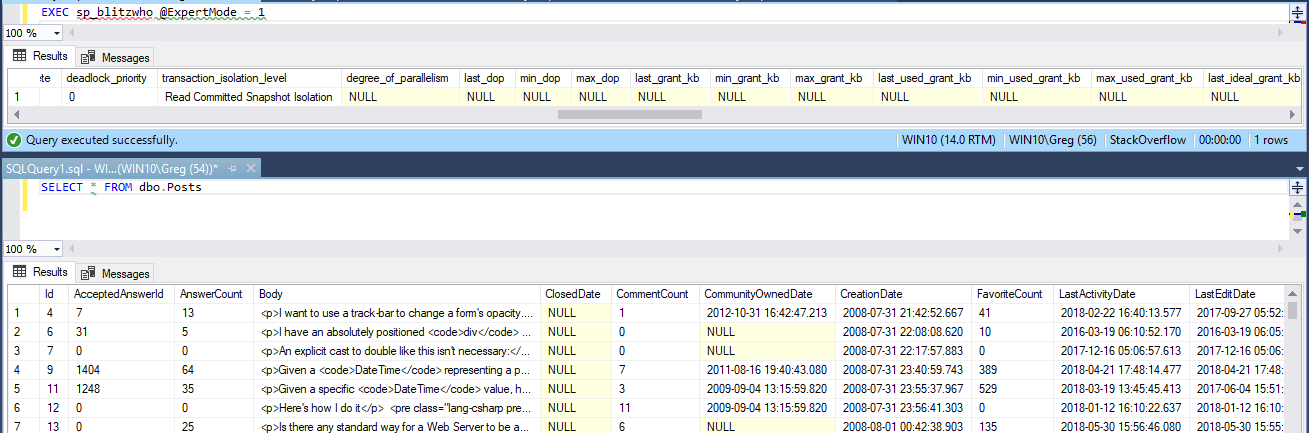Image resolution: width=1309 pixels, height=433 pixels.
Task: Click the FavoriteCount cell showing 529
Action: [x=1013, y=388]
